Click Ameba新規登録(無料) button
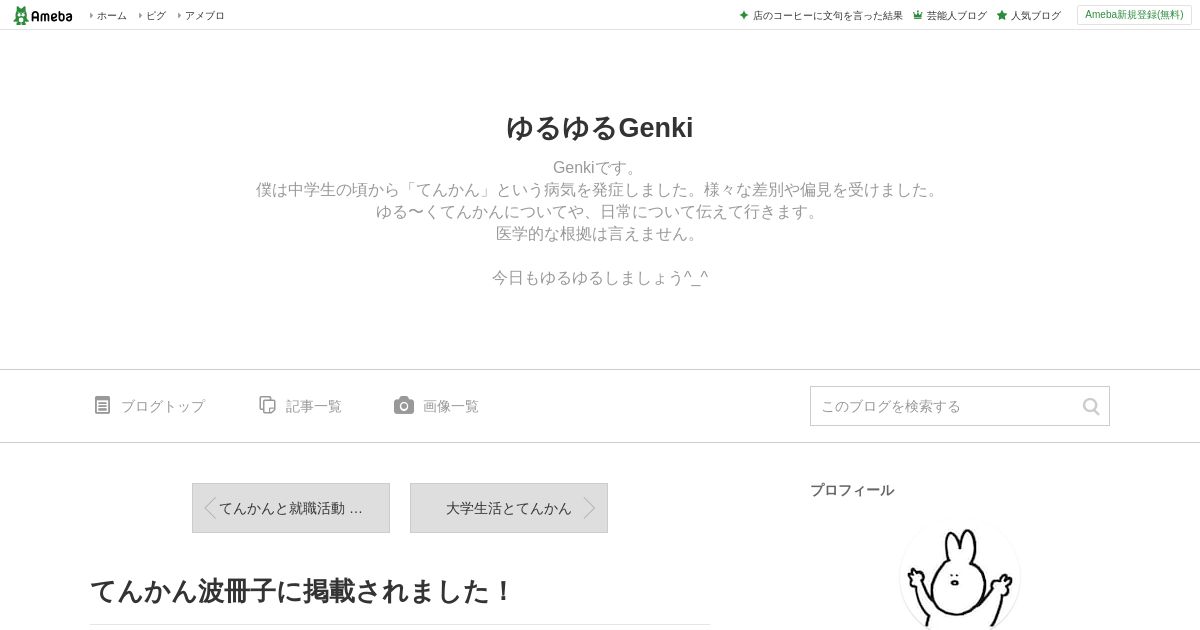 [1134, 15]
